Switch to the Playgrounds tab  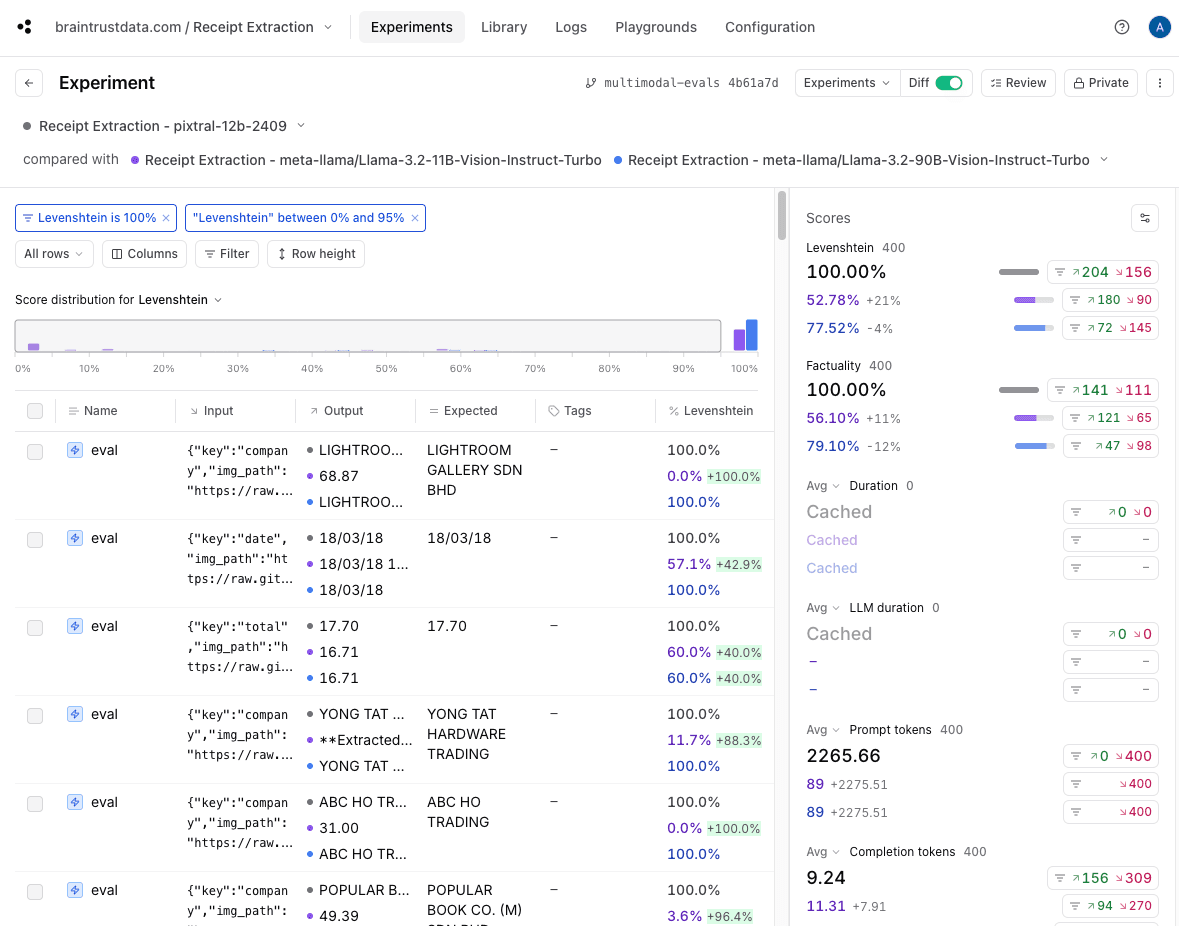(655, 27)
